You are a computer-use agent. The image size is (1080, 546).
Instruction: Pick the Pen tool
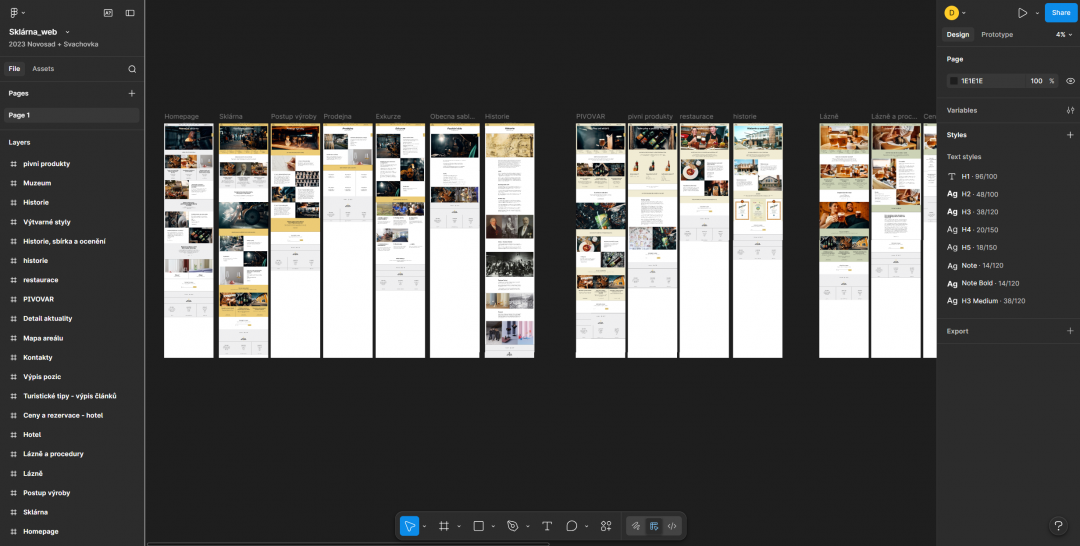512,526
